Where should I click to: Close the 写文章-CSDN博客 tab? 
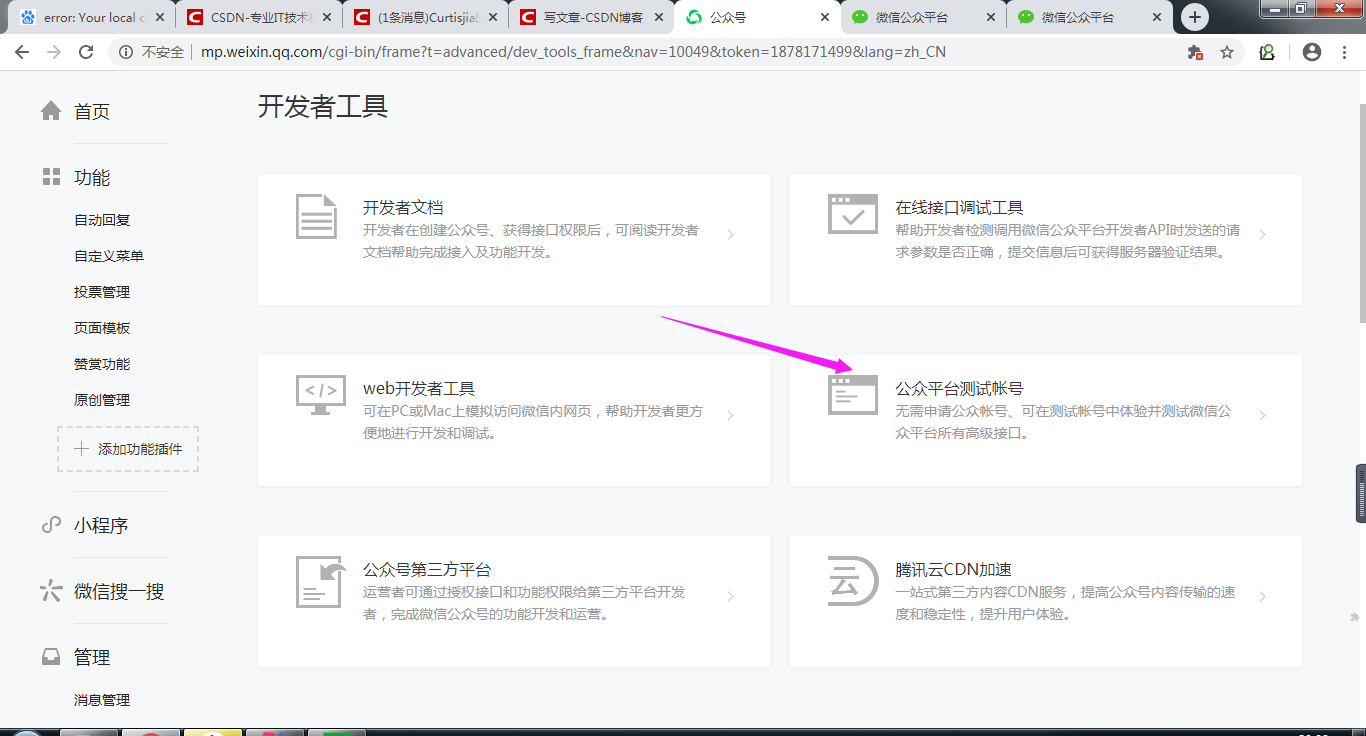tap(658, 17)
